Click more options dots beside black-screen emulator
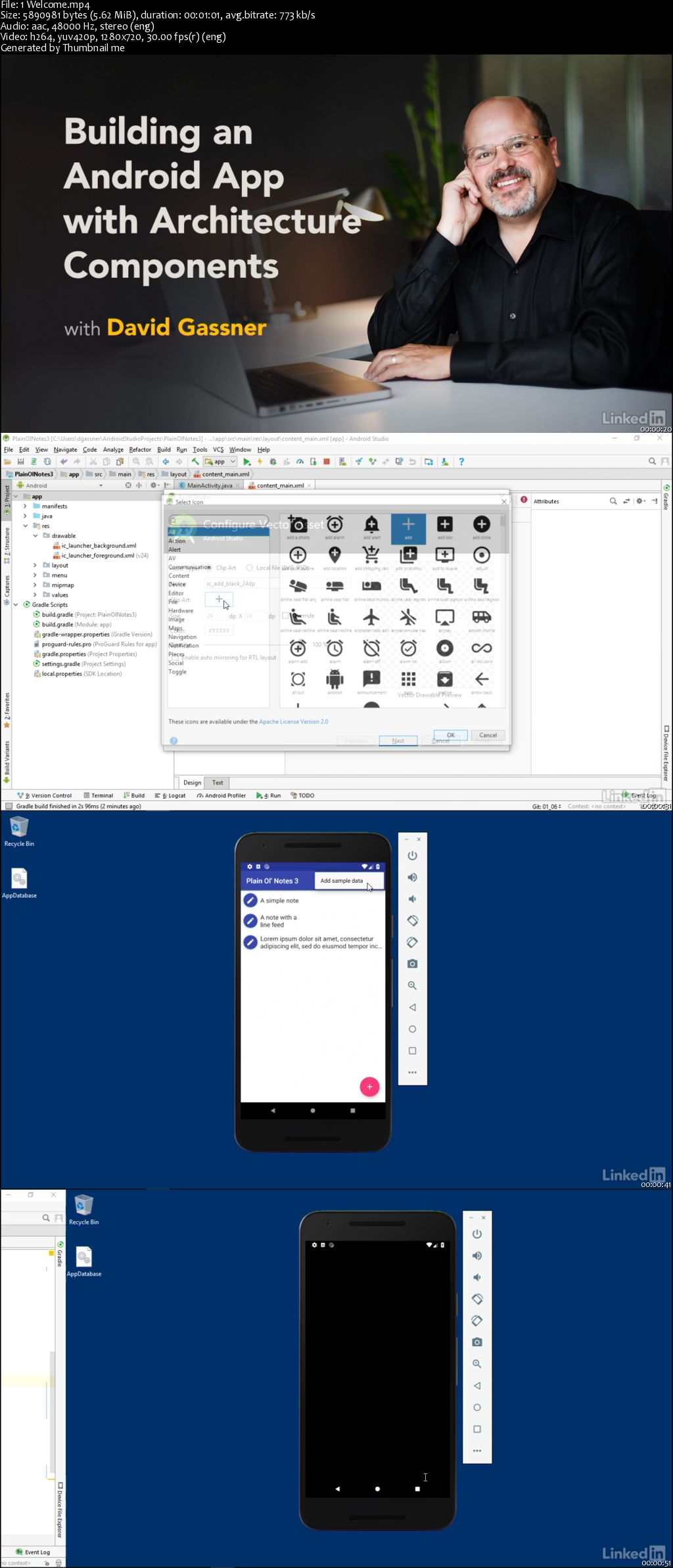This screenshot has width=673, height=1568. click(477, 1450)
